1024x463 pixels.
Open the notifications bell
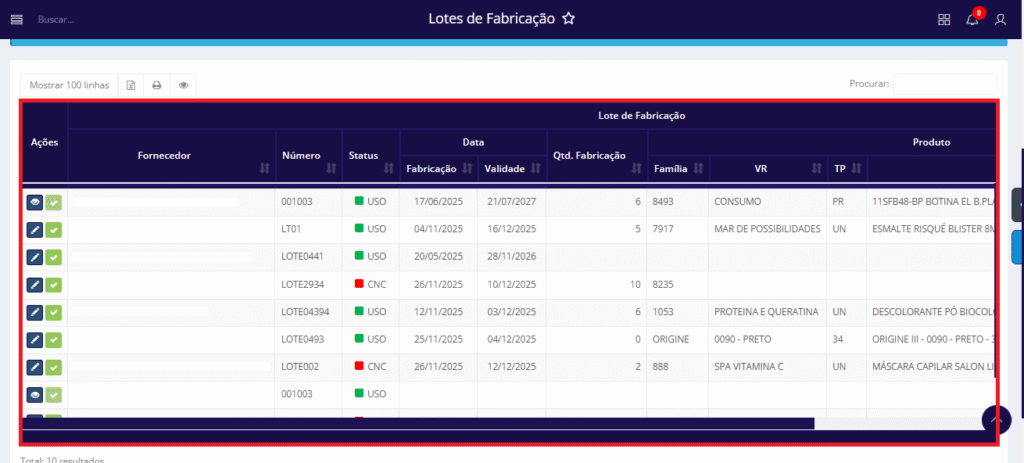[972, 20]
